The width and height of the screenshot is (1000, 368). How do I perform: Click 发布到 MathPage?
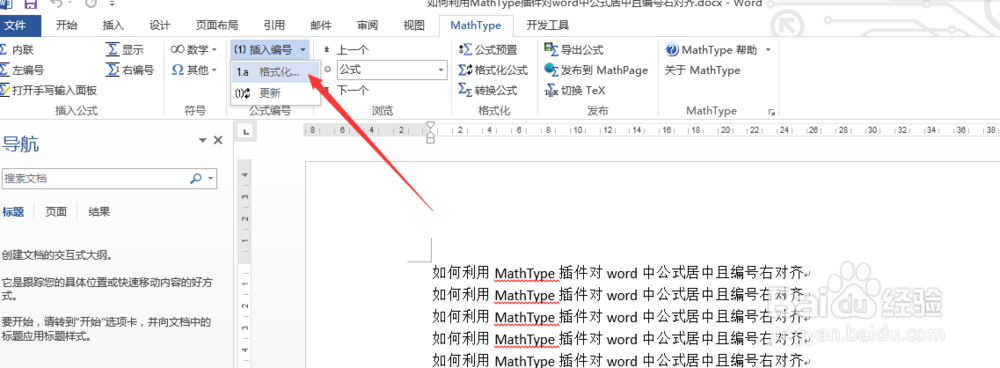[x=596, y=70]
